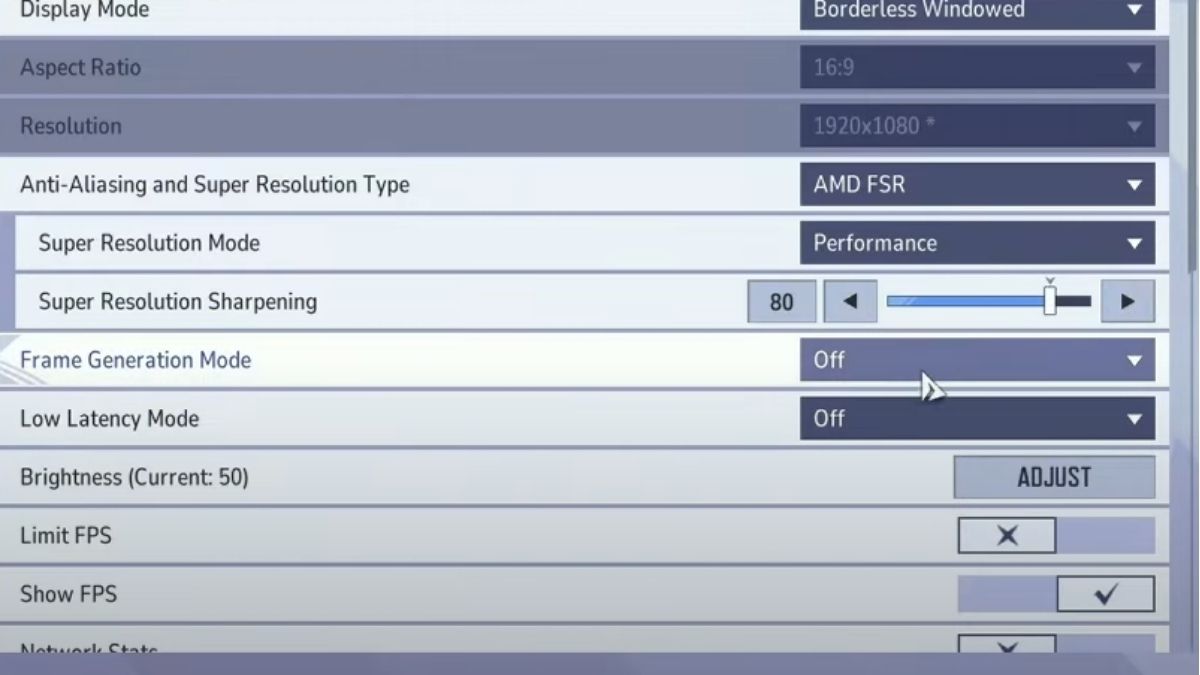
Task: Select the Anti-Aliasing and Super Resolution Type label
Action: click(214, 185)
